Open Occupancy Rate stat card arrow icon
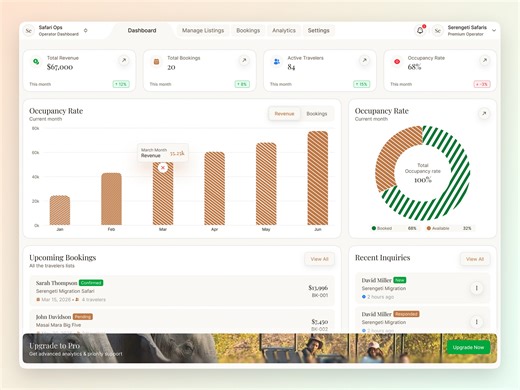The image size is (520, 390). coord(485,60)
